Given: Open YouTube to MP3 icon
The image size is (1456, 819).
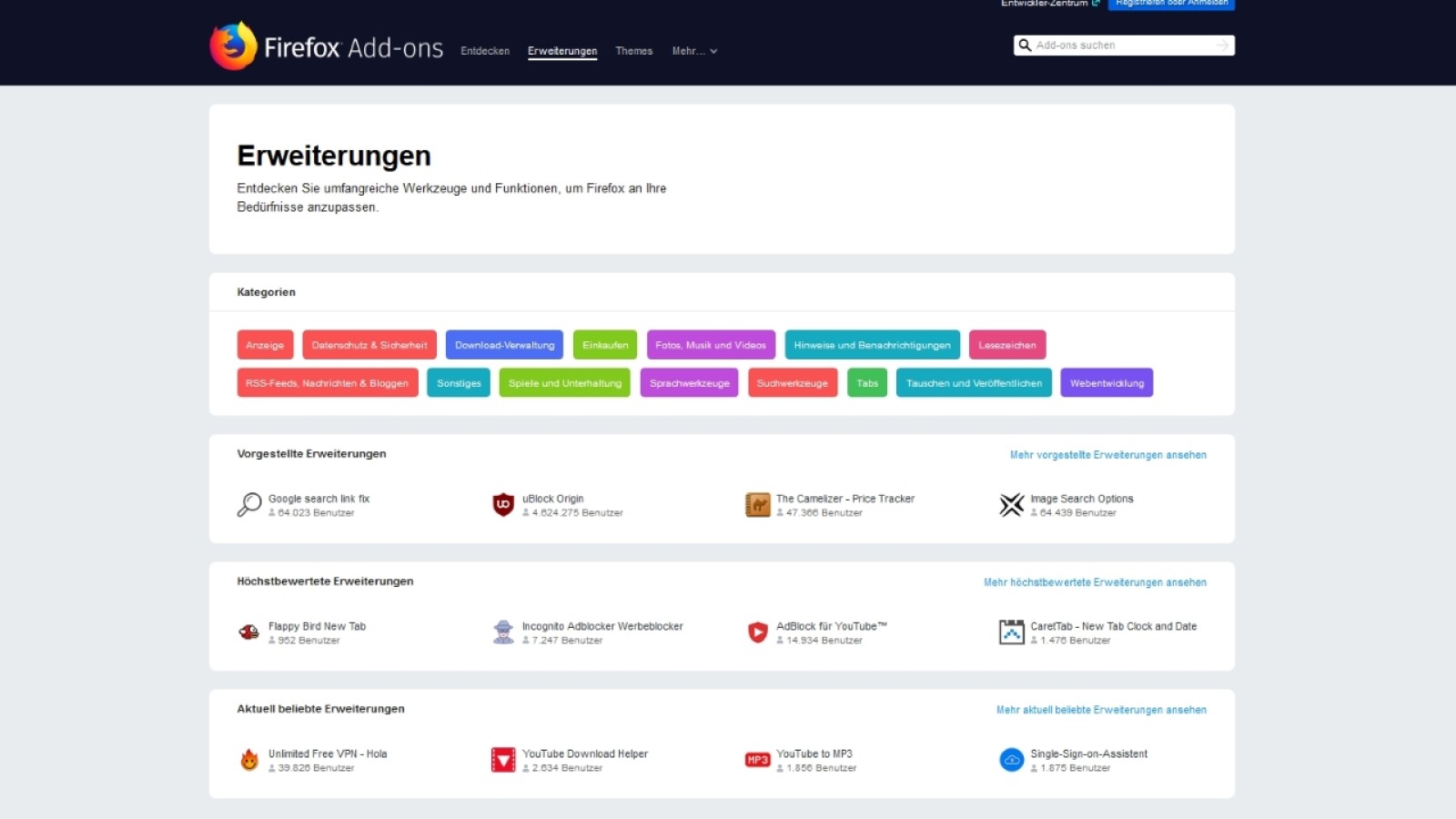Looking at the screenshot, I should 757,759.
